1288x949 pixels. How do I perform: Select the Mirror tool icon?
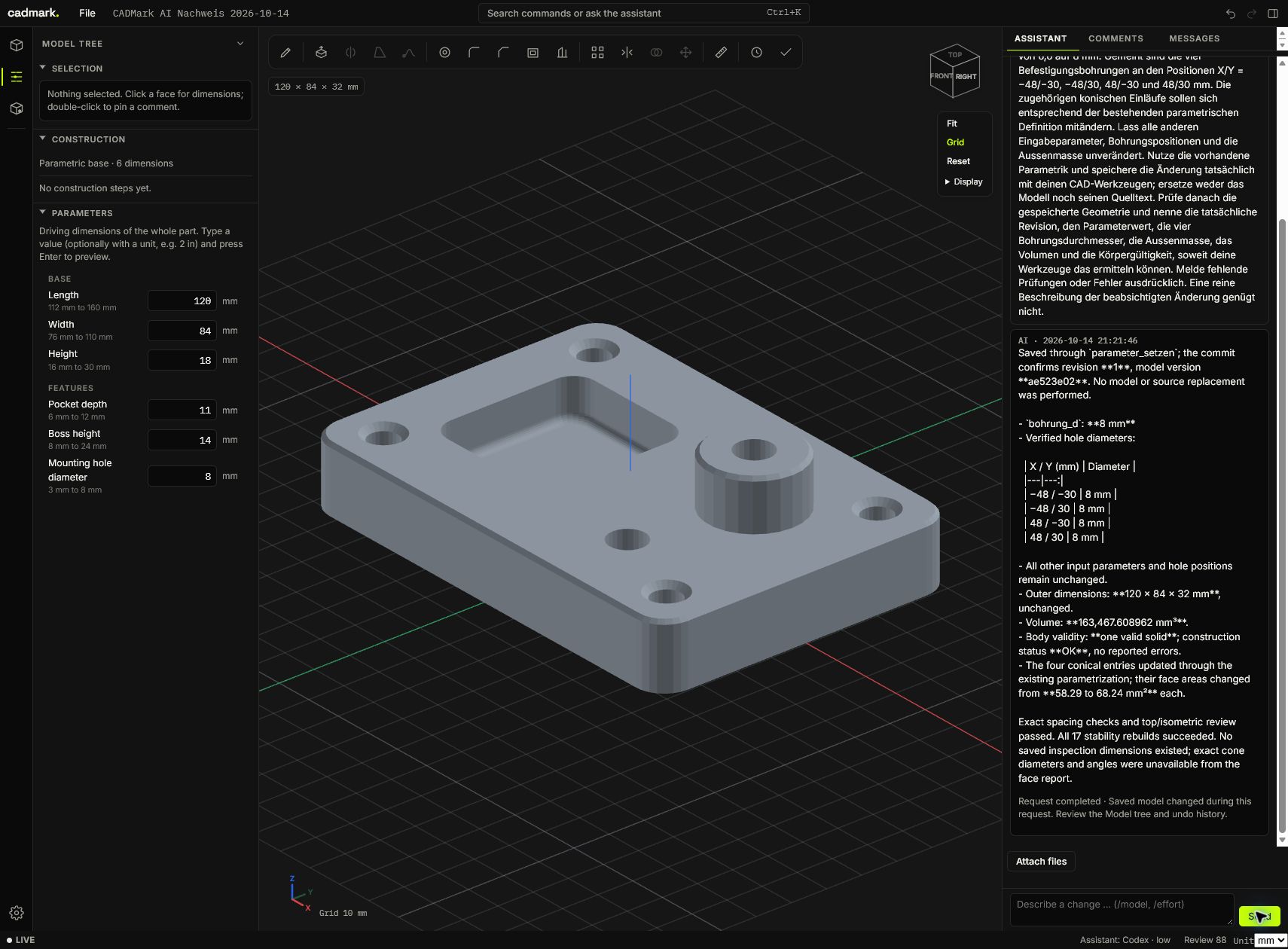coord(627,53)
